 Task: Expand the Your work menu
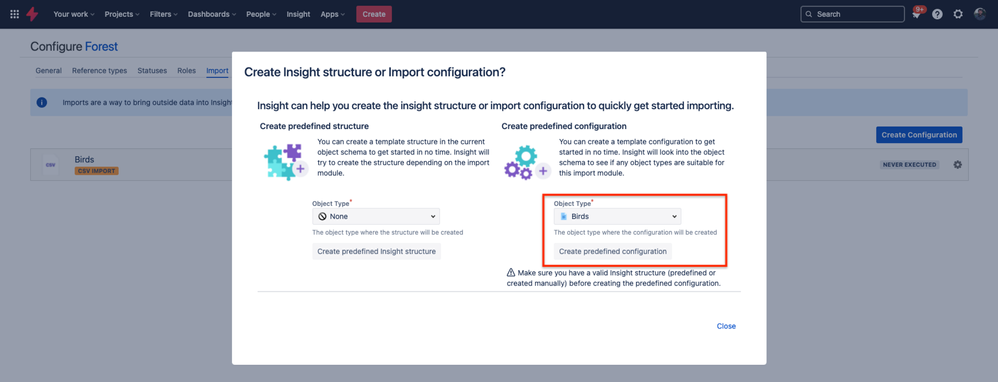pos(74,14)
